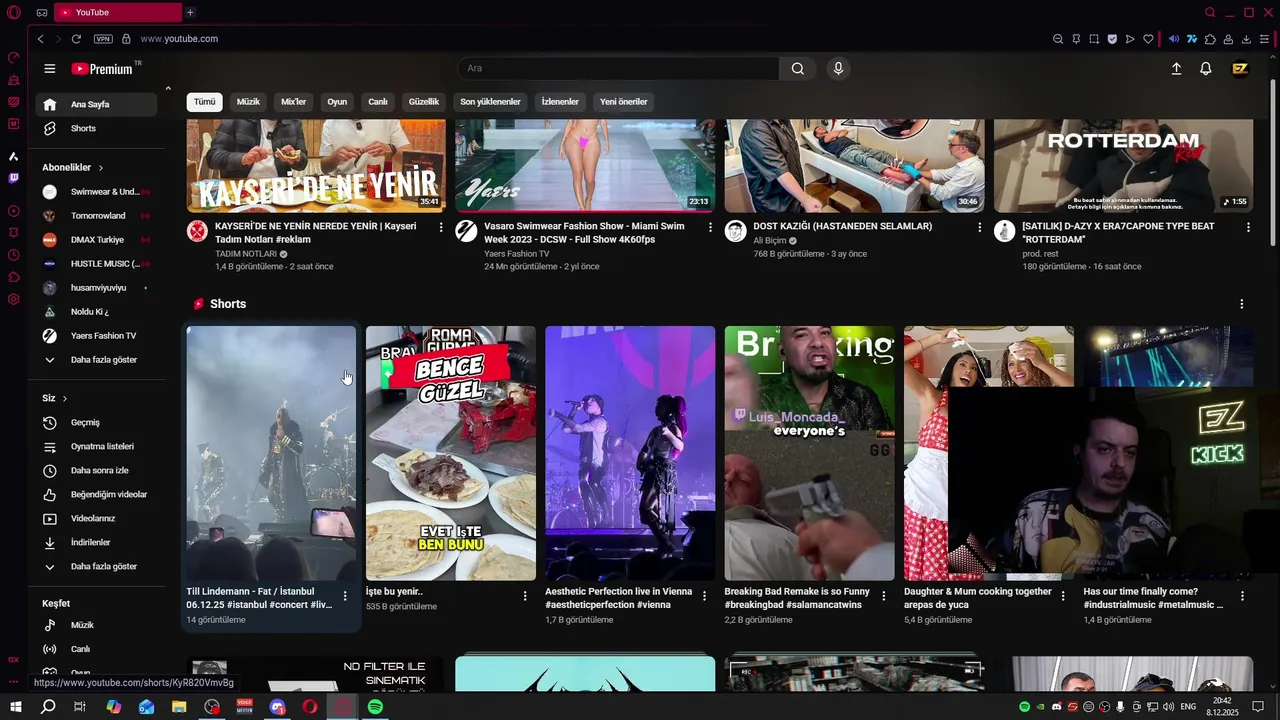Image resolution: width=1280 pixels, height=720 pixels.
Task: Open İndirilenler downloads
Action: click(x=96, y=542)
